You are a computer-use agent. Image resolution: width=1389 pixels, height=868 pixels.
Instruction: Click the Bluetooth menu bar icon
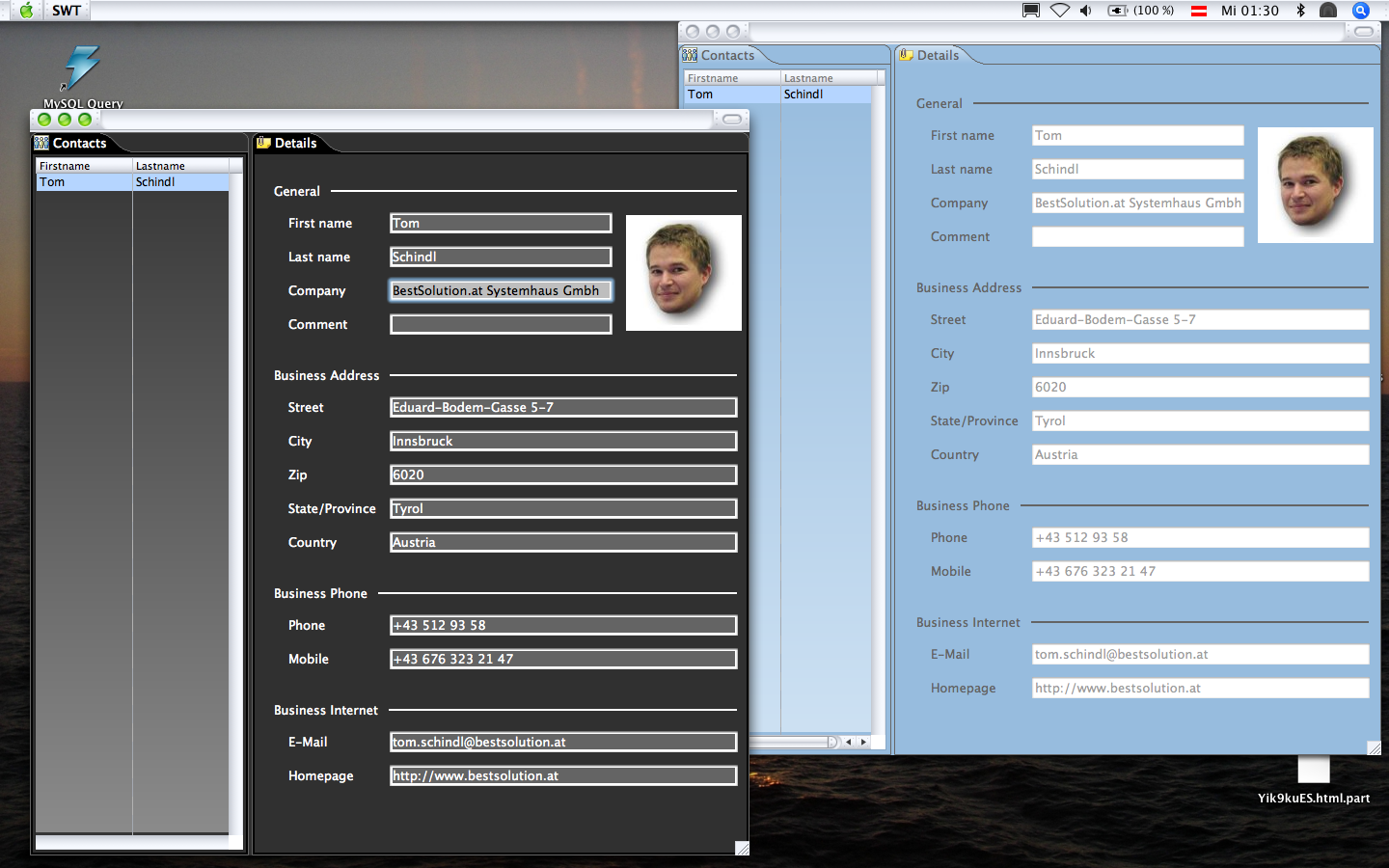click(1300, 11)
